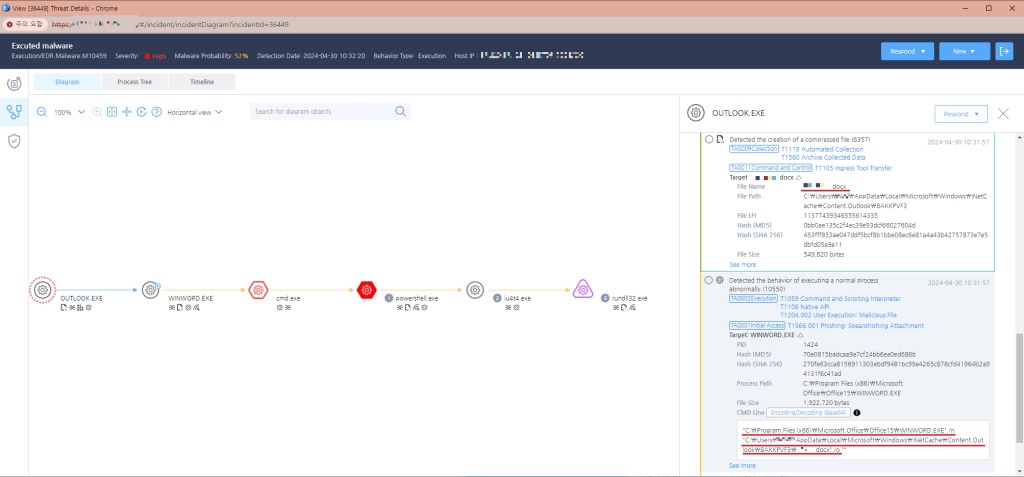
Task: Fit diagram to screen
Action: coord(112,112)
